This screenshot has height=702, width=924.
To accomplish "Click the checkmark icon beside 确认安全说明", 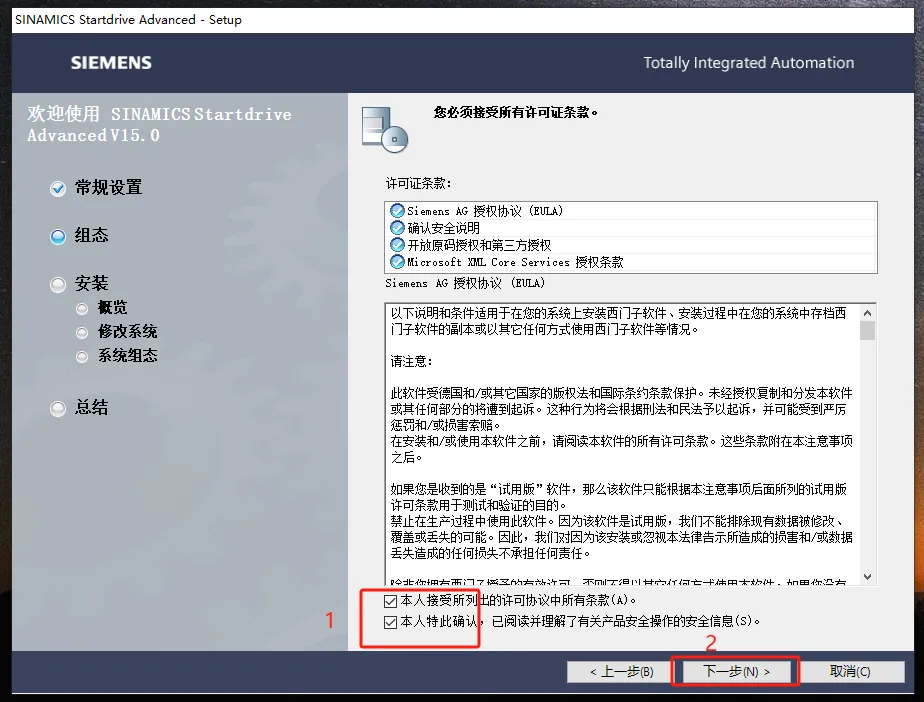I will click(397, 228).
